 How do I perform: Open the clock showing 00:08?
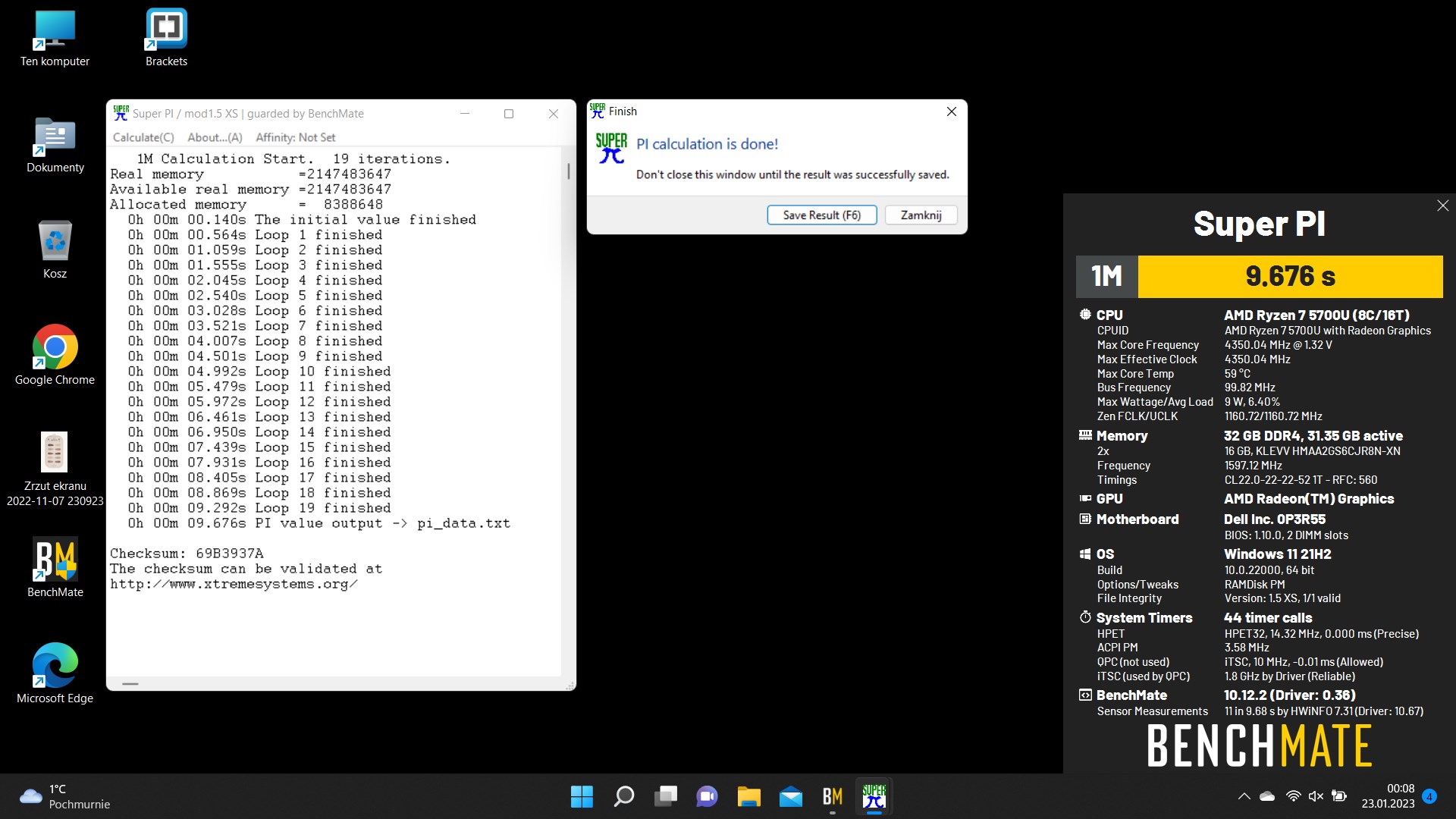[x=1388, y=796]
